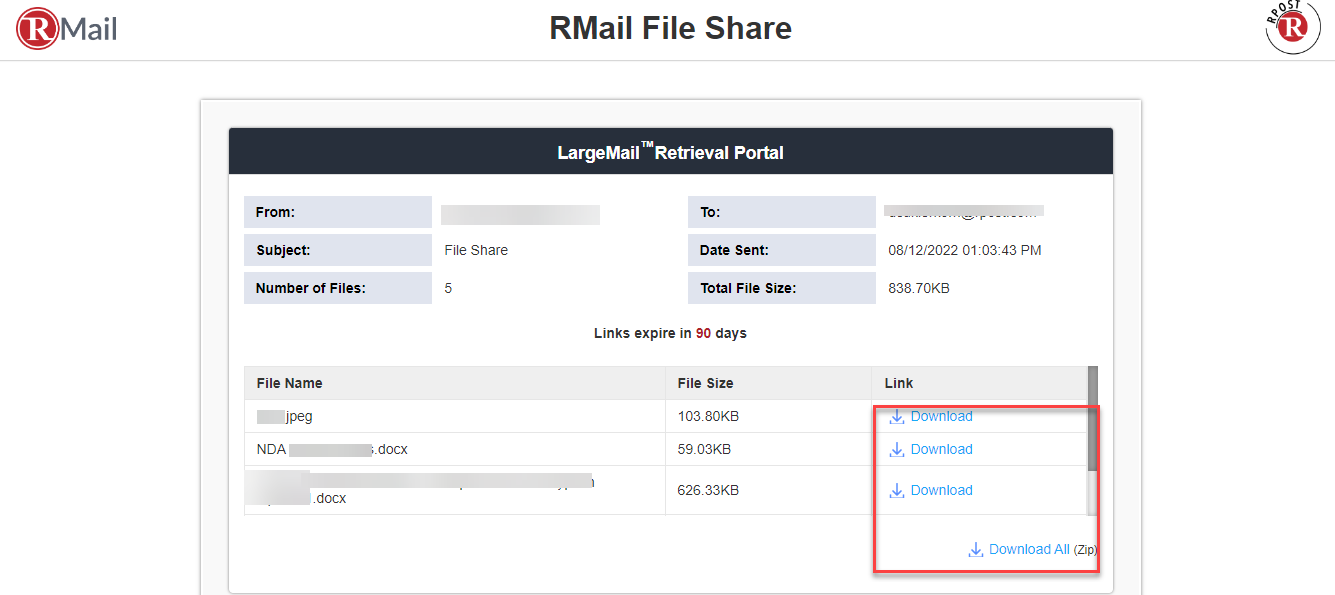Click the Total File Size value 838.70KB
The width and height of the screenshot is (1335, 595).
[919, 288]
